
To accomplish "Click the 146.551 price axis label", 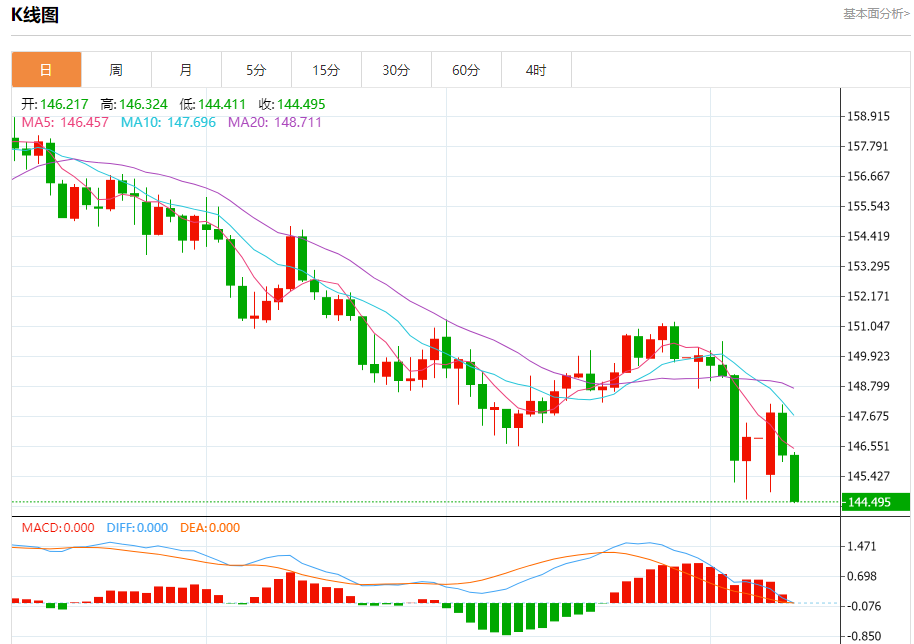I will click(869, 446).
